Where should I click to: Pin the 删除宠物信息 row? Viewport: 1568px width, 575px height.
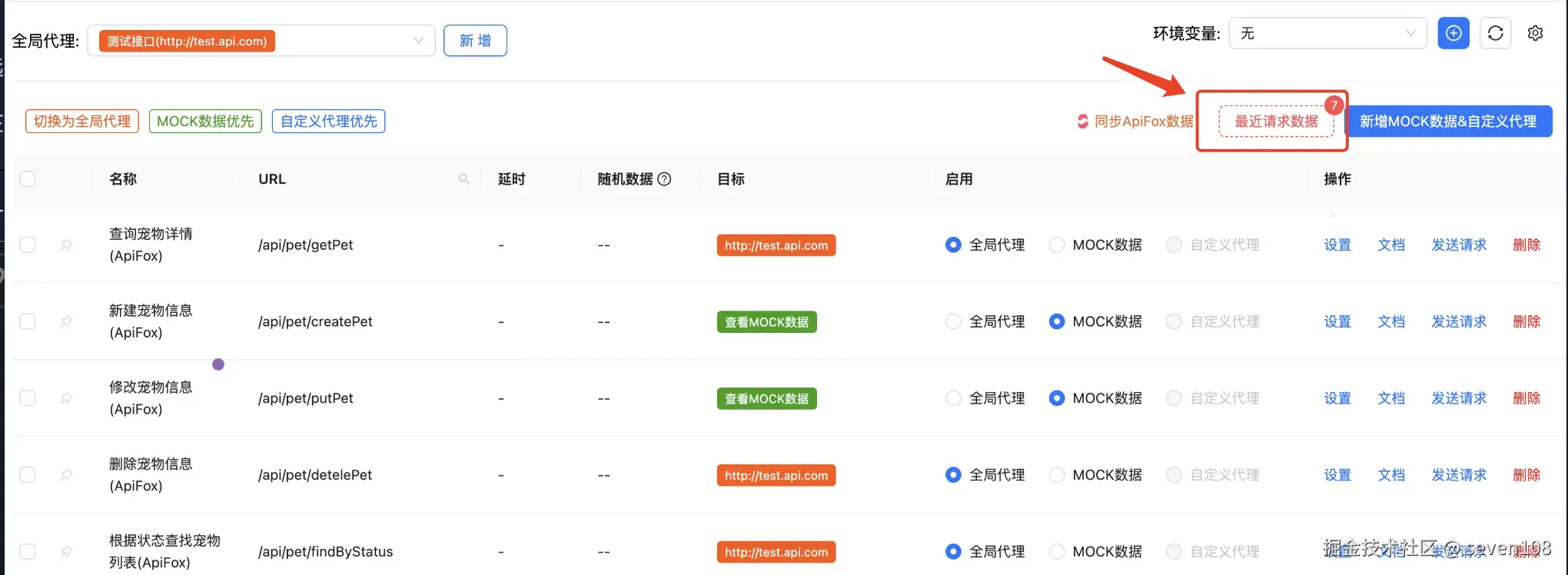[66, 475]
